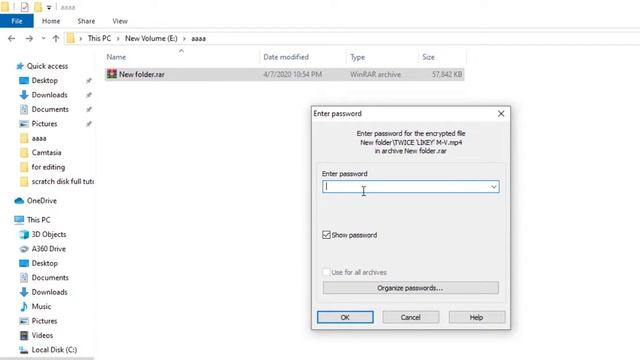Sort by Size column header
Viewport: 640px width, 360px height.
pos(428,57)
